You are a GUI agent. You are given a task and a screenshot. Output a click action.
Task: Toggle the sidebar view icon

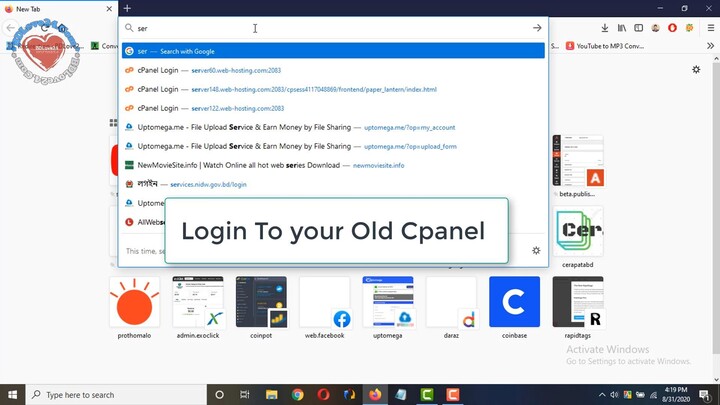click(639, 28)
